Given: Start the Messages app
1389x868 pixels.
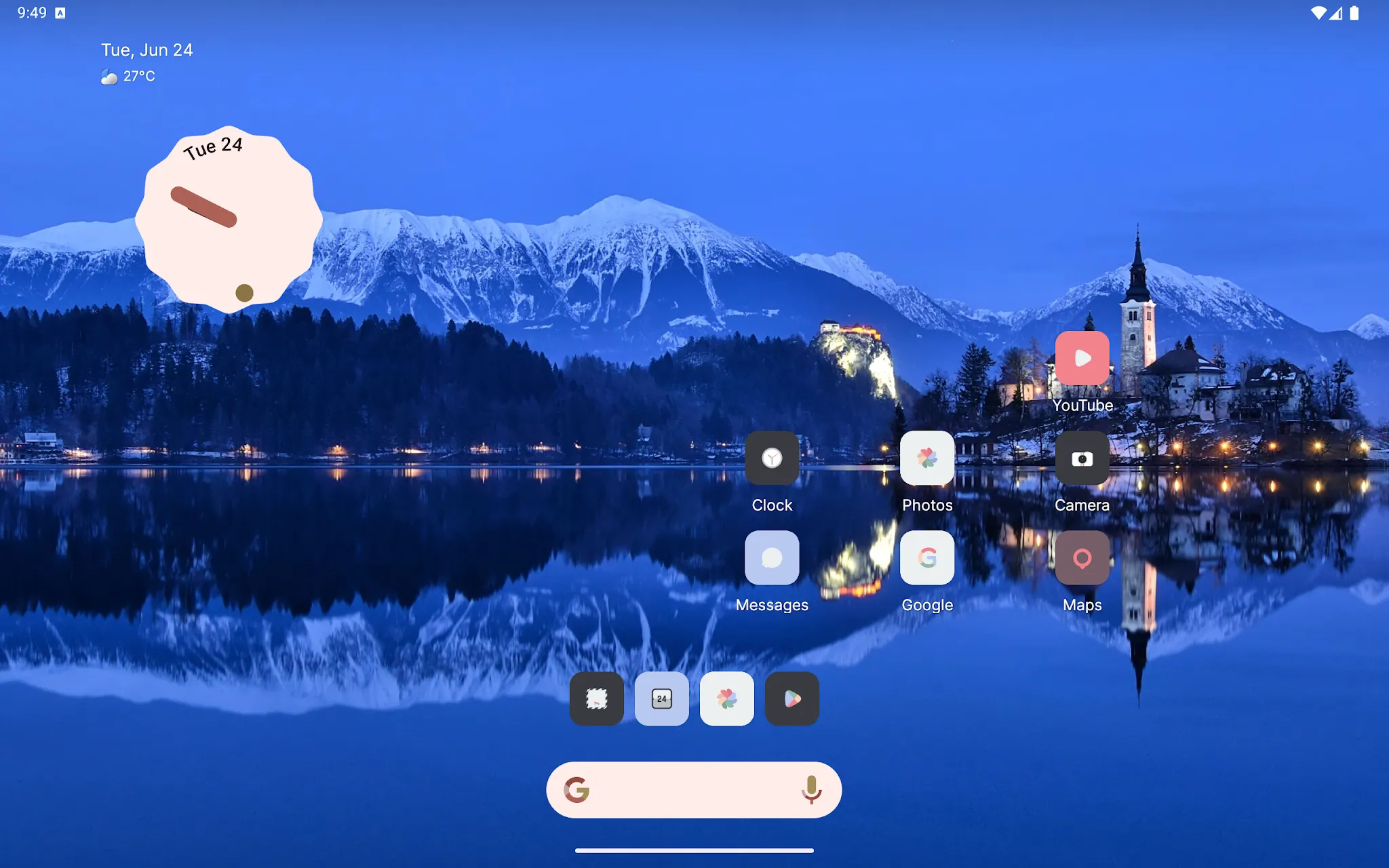Looking at the screenshot, I should click(x=772, y=558).
